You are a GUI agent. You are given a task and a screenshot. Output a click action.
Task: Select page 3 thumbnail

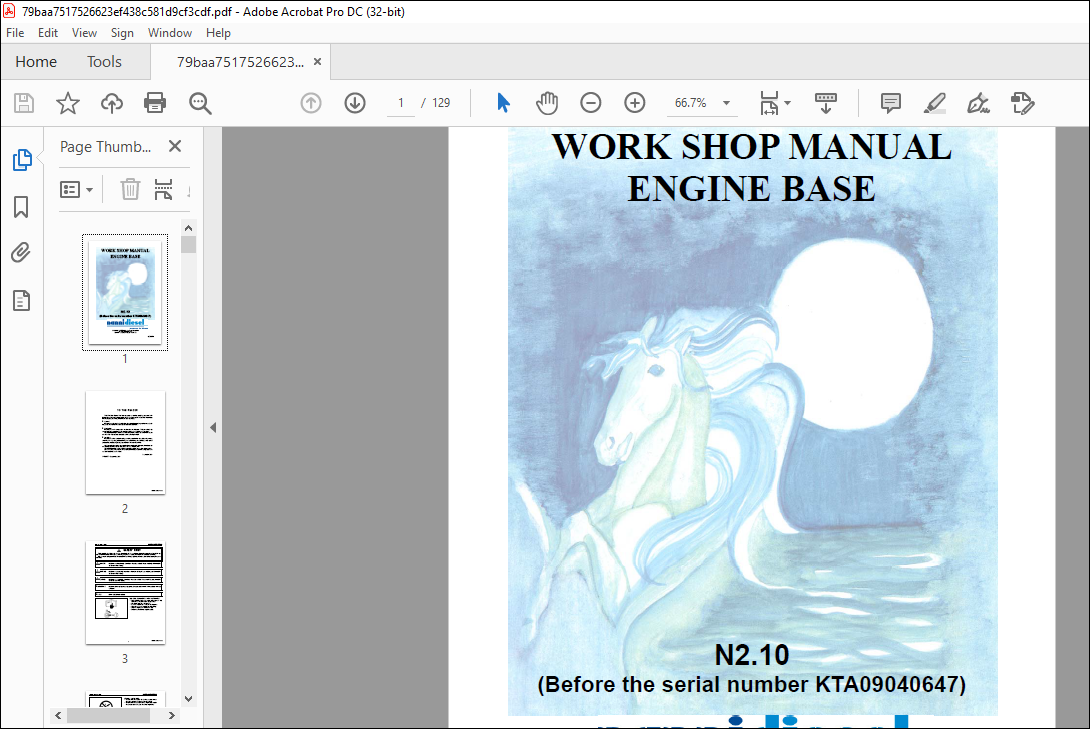pos(125,593)
